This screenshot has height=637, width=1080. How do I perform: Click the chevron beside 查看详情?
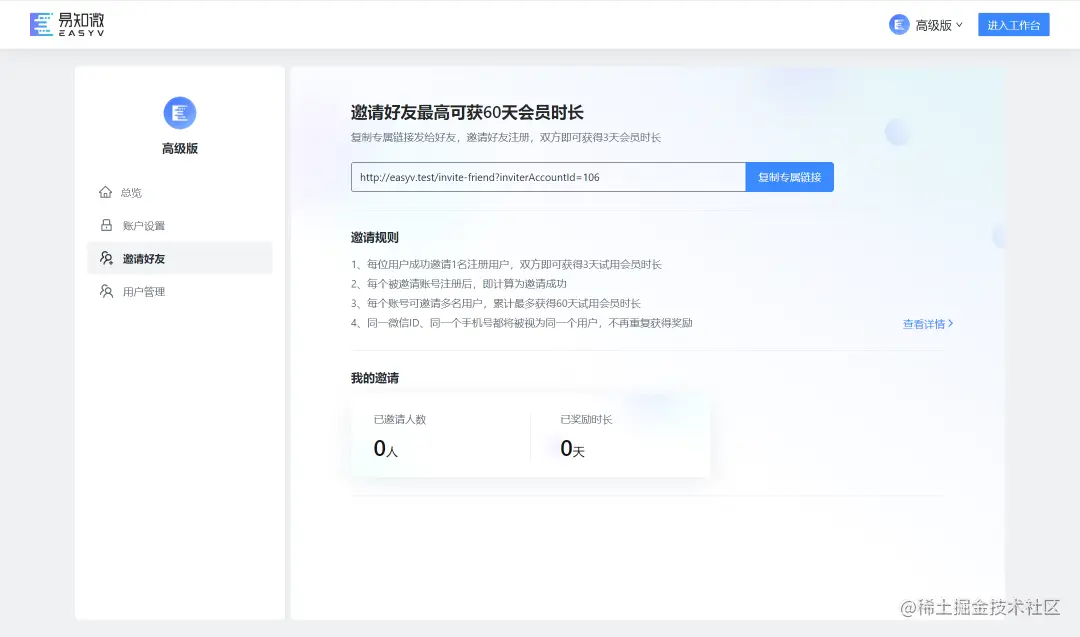tap(951, 323)
